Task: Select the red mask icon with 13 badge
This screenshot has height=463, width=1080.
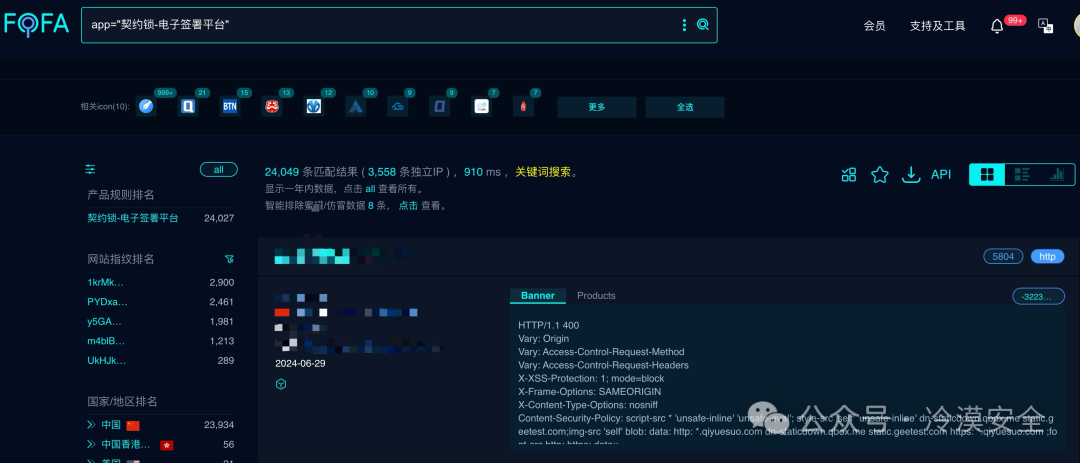Action: [272, 106]
